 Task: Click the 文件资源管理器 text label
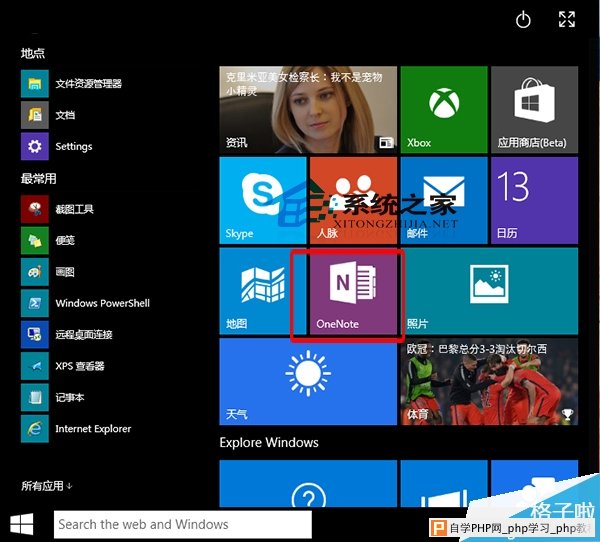[88, 83]
